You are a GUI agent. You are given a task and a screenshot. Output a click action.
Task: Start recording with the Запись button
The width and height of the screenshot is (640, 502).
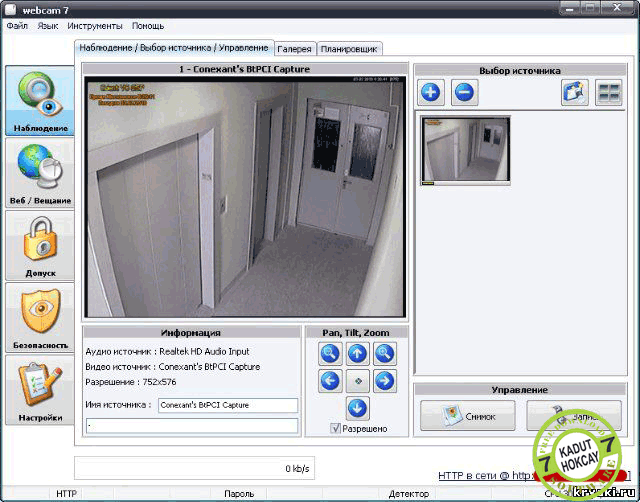point(574,416)
